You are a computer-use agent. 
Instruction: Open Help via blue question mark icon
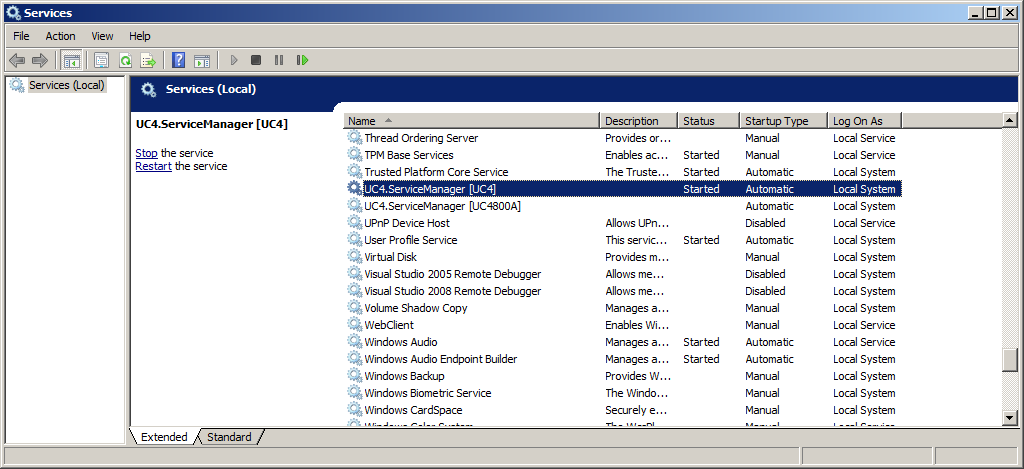click(x=178, y=61)
